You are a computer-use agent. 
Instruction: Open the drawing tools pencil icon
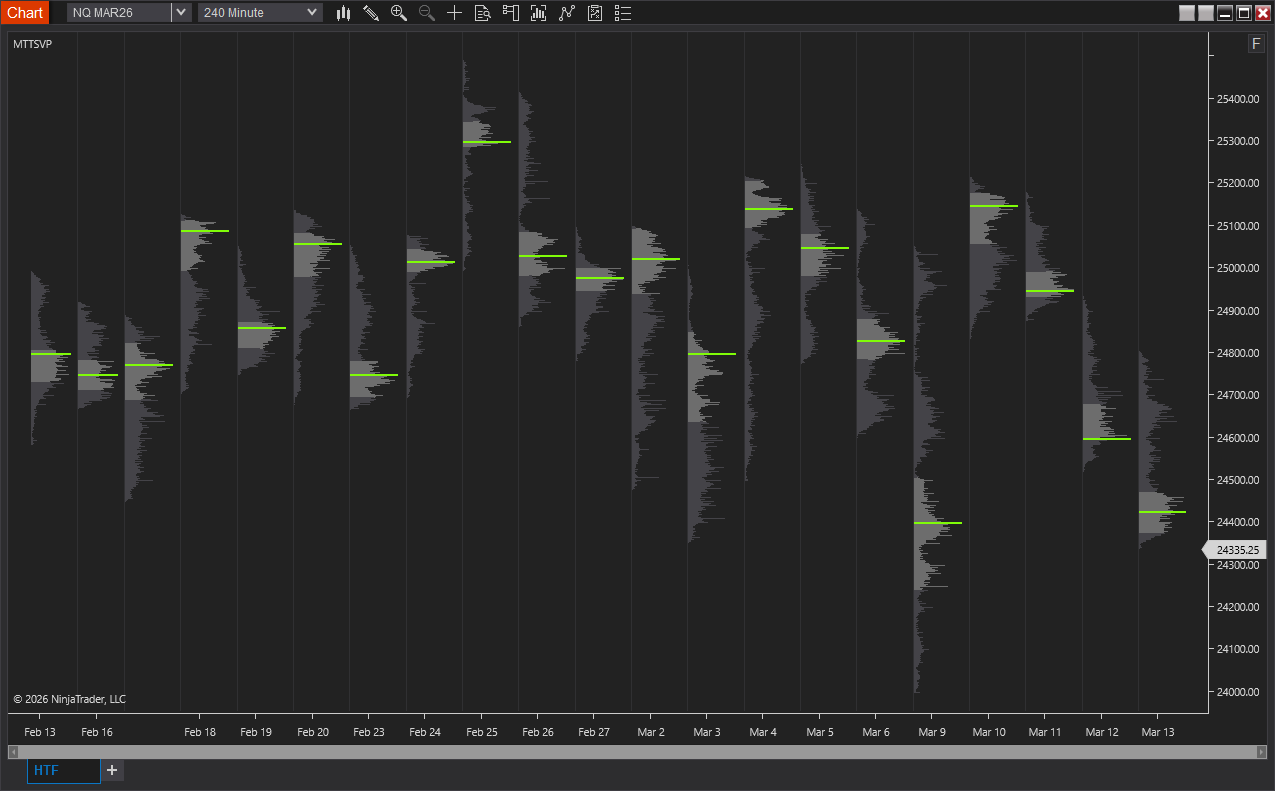tap(371, 13)
